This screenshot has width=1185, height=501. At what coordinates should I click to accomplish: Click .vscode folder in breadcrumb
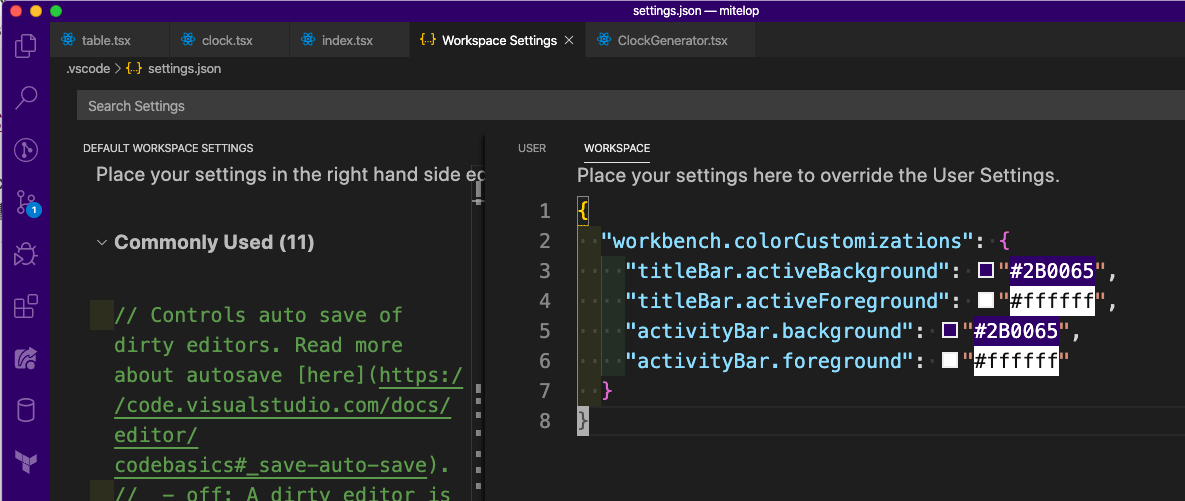(88, 69)
